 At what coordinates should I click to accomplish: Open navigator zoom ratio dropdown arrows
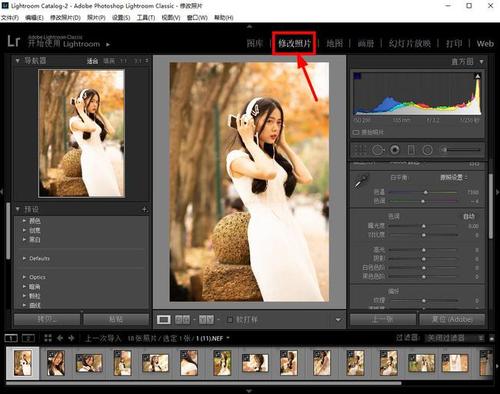[147, 61]
